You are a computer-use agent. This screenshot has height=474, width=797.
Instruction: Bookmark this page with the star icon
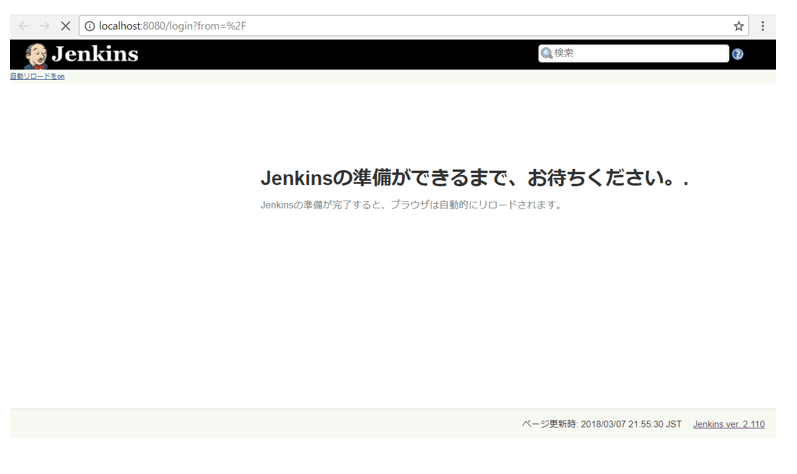[739, 26]
